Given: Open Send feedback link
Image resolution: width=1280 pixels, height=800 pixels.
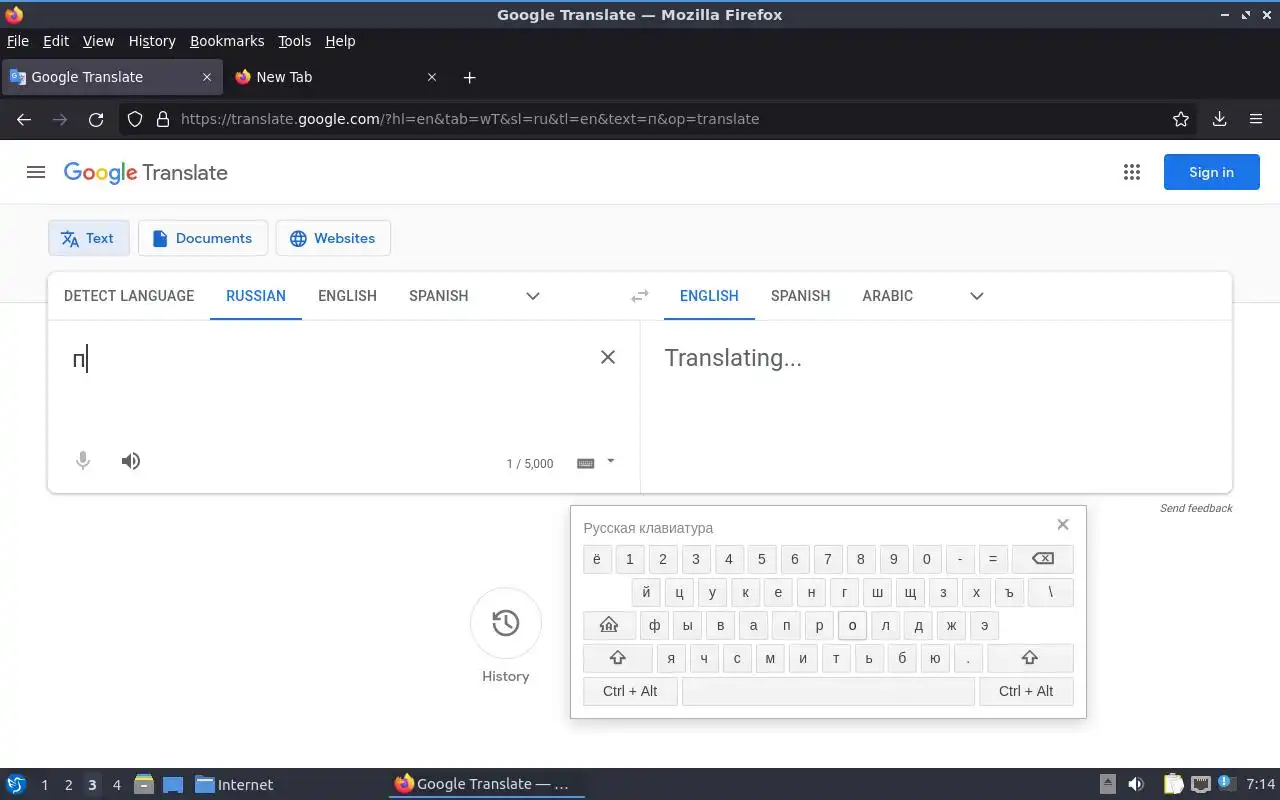Looking at the screenshot, I should point(1196,508).
